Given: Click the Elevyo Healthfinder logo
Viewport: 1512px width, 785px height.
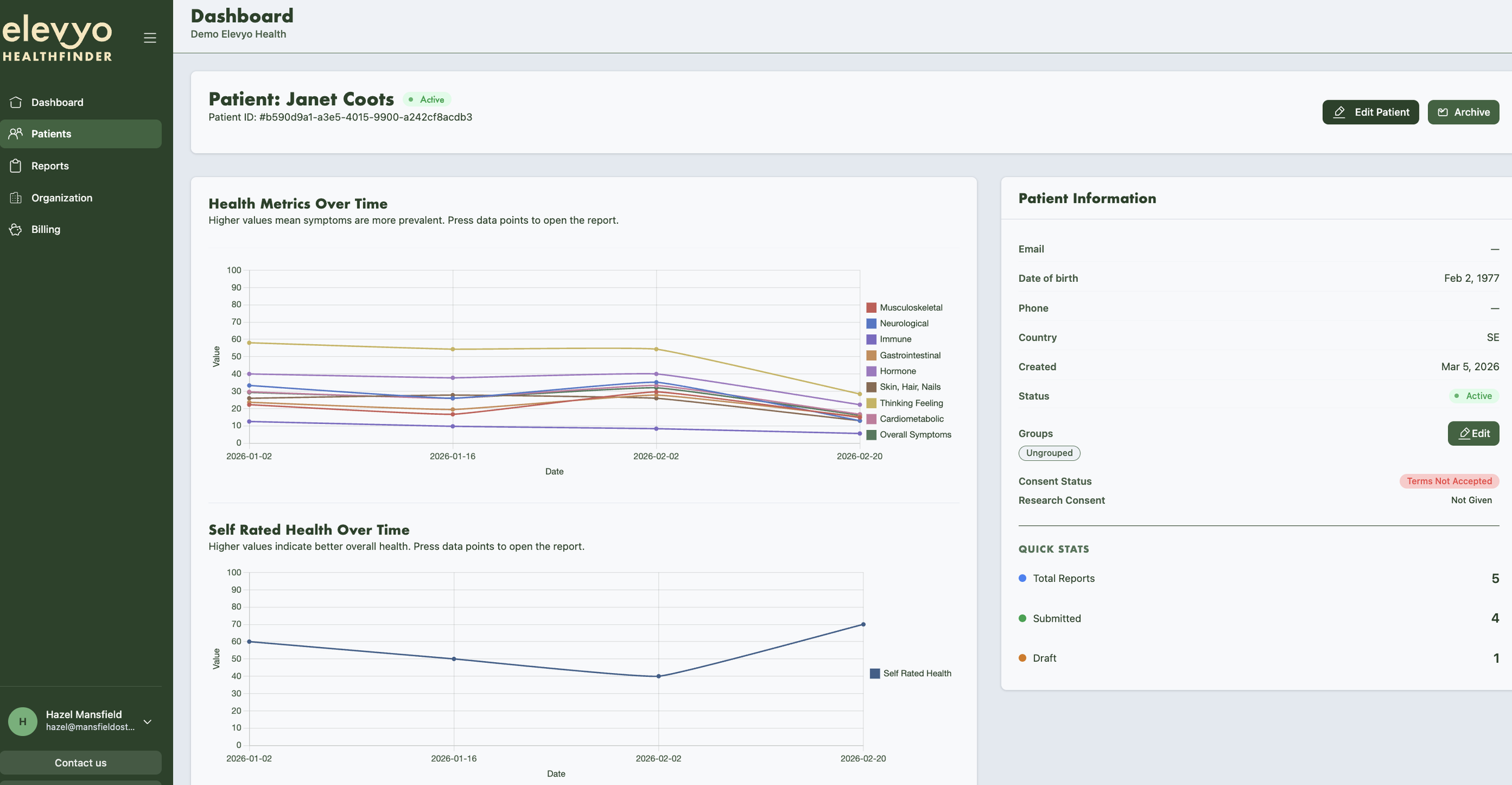Looking at the screenshot, I should tap(57, 37).
